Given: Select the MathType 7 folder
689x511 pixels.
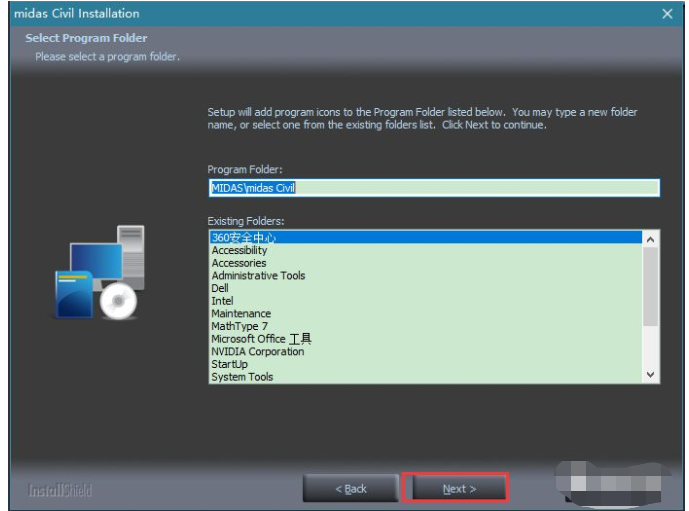Looking at the screenshot, I should click(x=425, y=326).
